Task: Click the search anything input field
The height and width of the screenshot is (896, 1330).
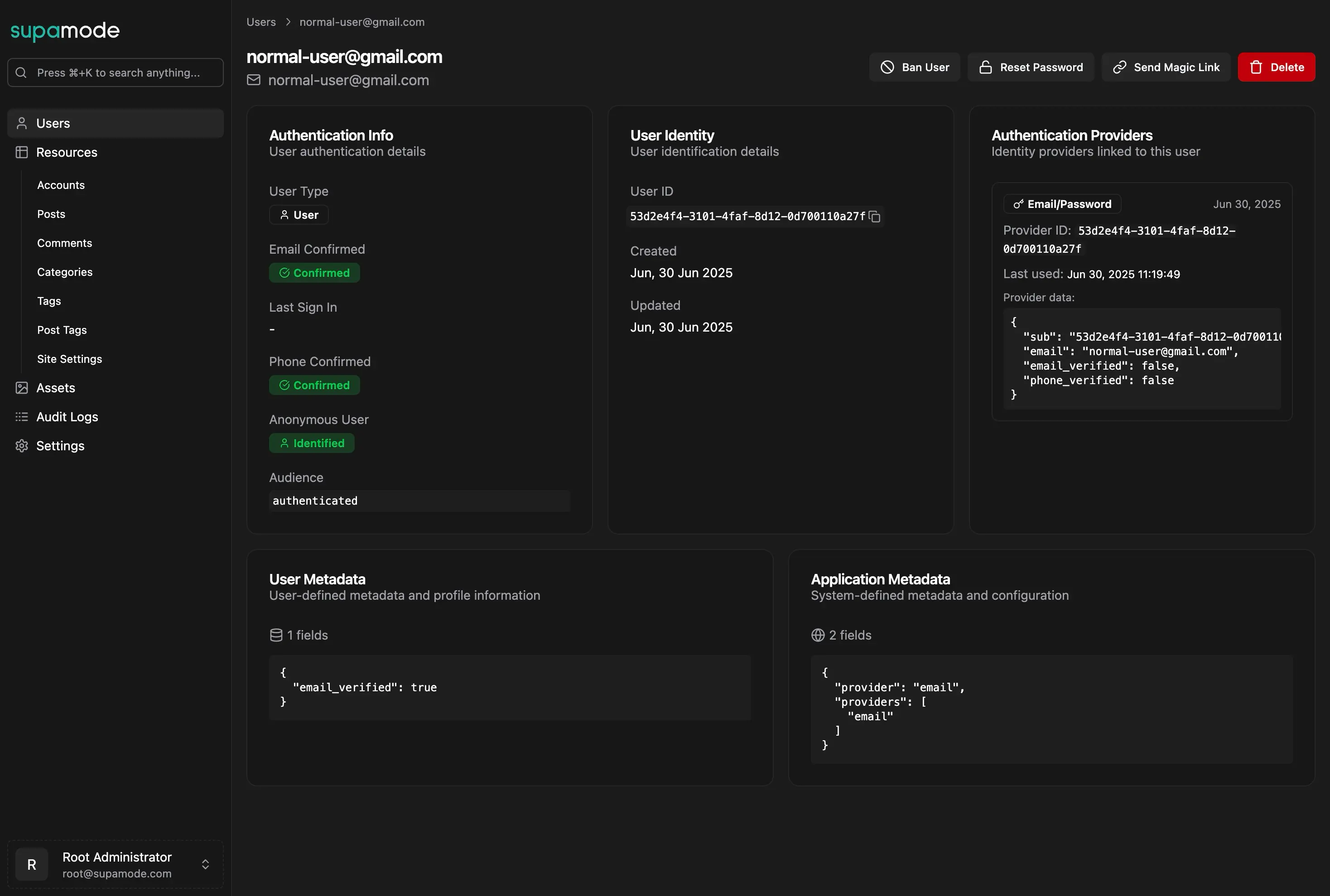Action: pos(115,72)
